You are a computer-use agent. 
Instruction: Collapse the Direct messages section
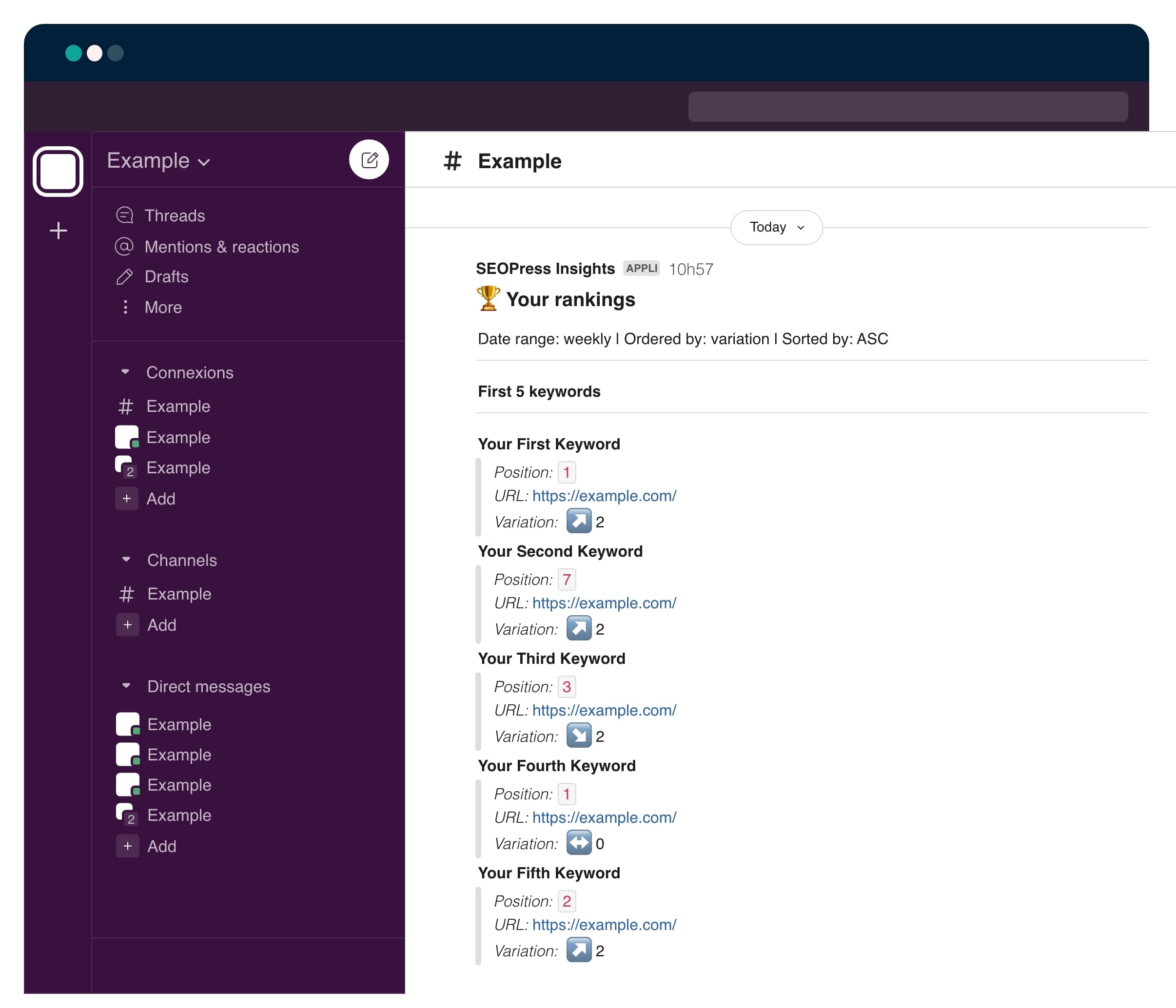tap(126, 686)
